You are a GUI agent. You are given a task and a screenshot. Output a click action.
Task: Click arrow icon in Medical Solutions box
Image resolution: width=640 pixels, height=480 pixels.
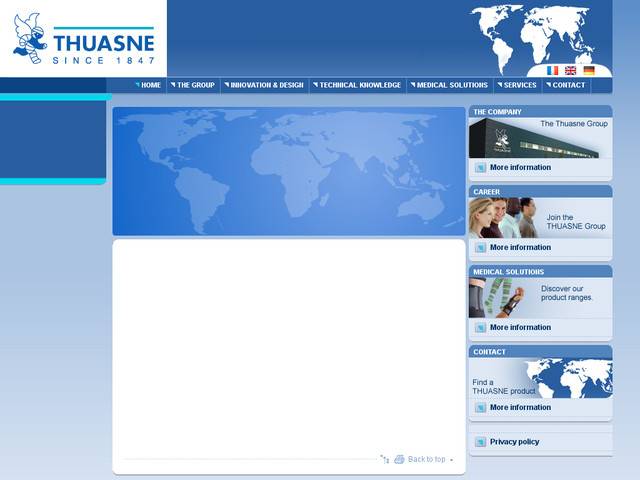(x=480, y=327)
